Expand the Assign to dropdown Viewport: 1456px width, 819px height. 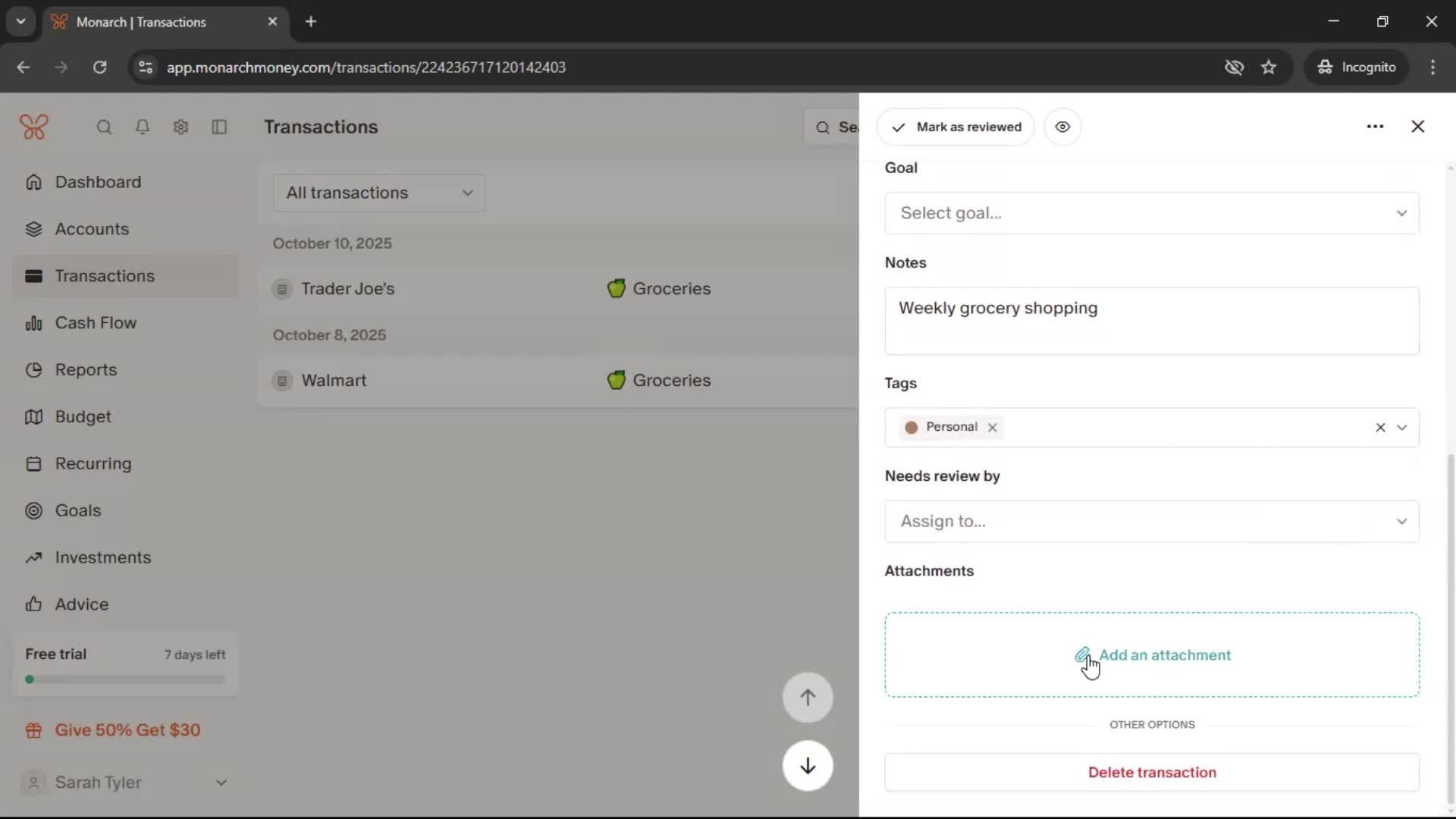pyautogui.click(x=1151, y=522)
